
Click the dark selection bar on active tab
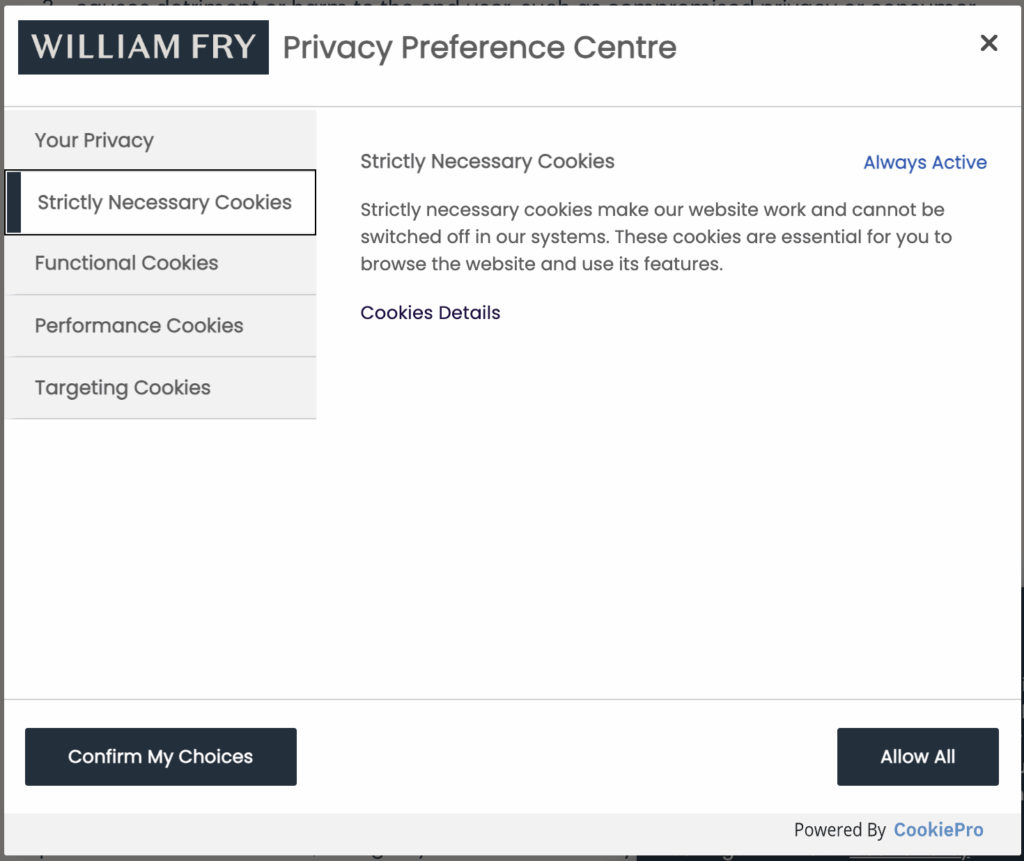13,203
